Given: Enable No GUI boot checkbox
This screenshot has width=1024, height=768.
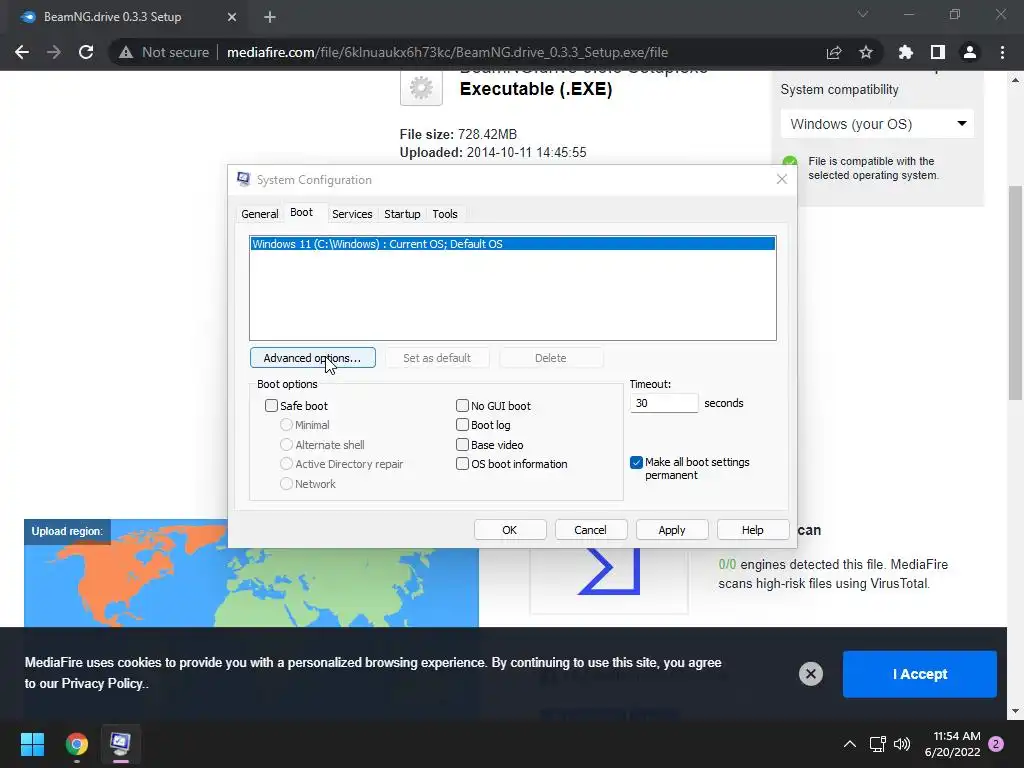Looking at the screenshot, I should (462, 406).
